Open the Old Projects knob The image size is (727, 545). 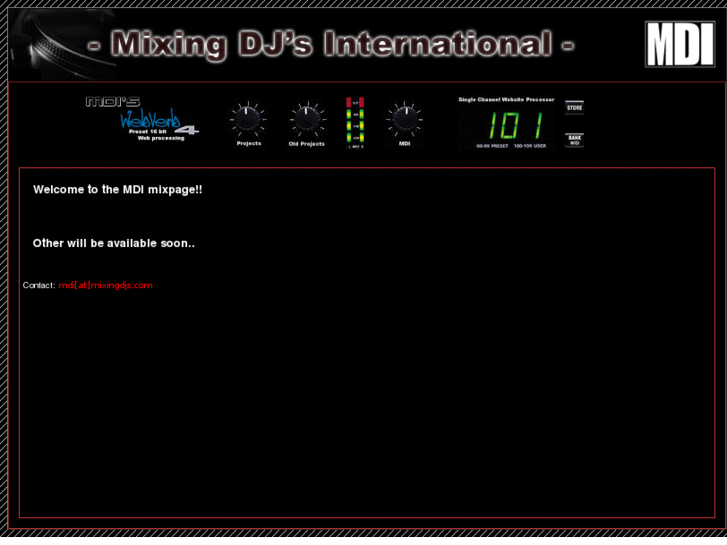point(306,120)
